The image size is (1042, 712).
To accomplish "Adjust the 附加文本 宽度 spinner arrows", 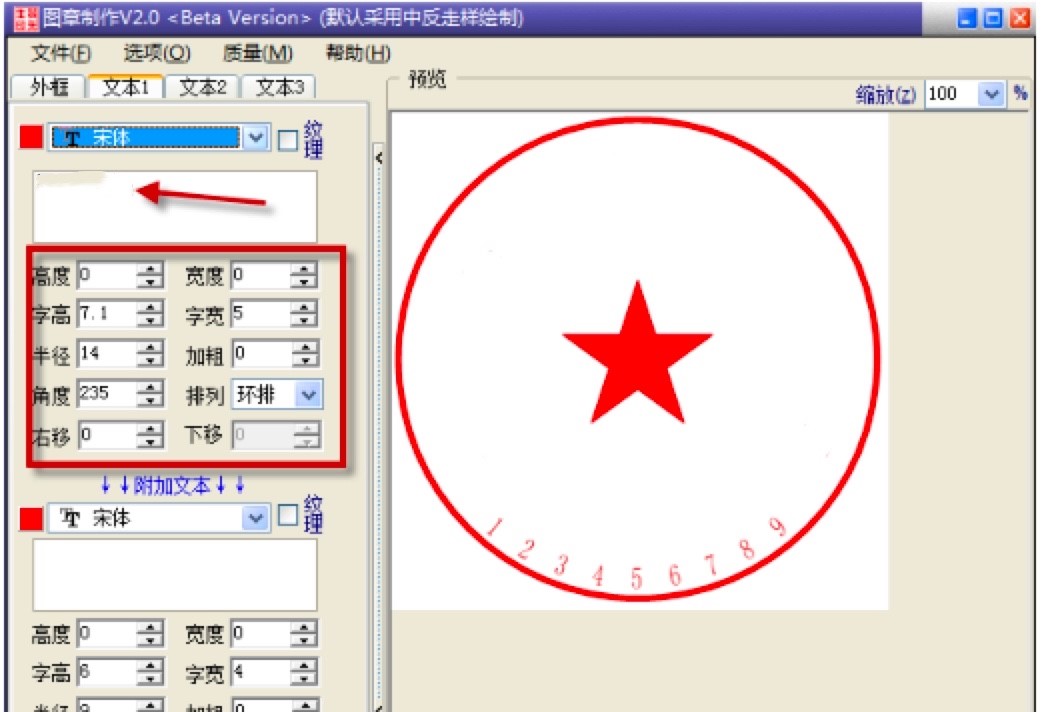I will [304, 634].
